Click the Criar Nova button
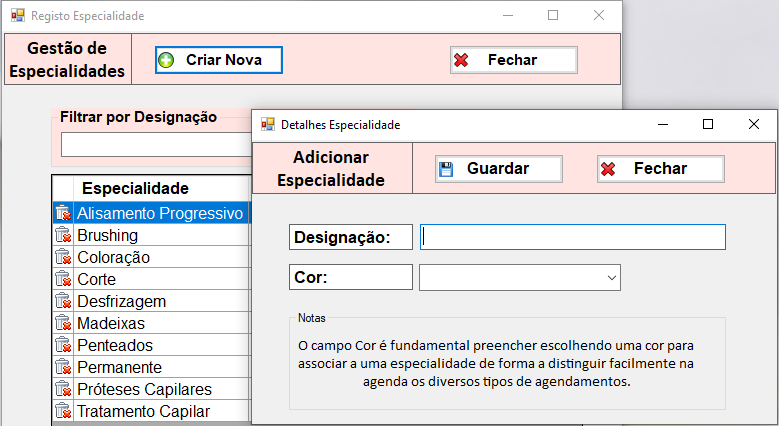This screenshot has width=779, height=426. [x=219, y=60]
